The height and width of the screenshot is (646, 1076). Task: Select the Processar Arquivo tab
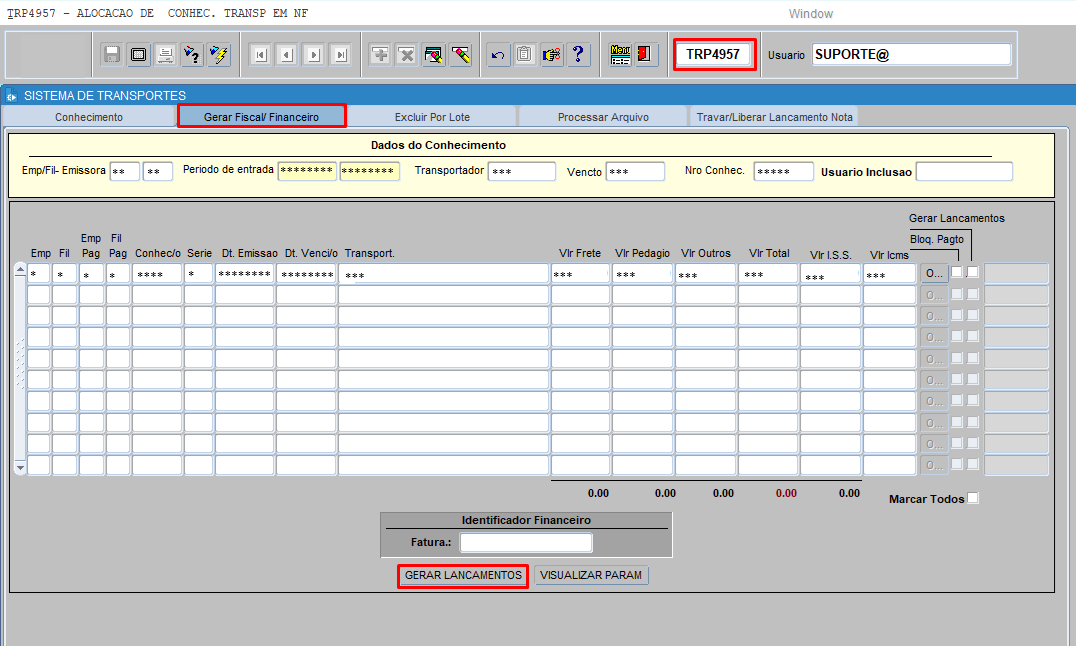click(x=603, y=117)
